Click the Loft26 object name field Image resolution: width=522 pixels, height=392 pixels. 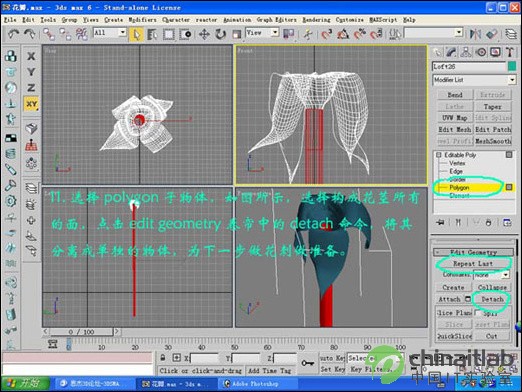pyautogui.click(x=469, y=66)
